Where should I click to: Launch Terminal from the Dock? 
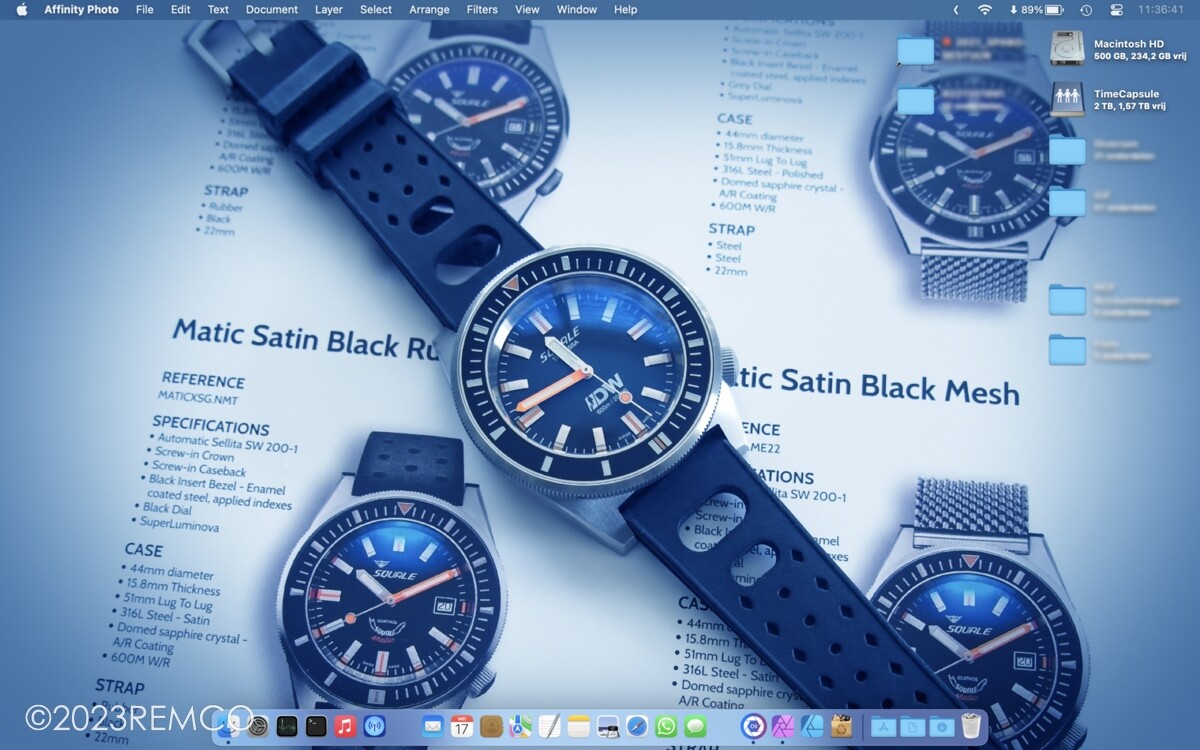click(316, 727)
